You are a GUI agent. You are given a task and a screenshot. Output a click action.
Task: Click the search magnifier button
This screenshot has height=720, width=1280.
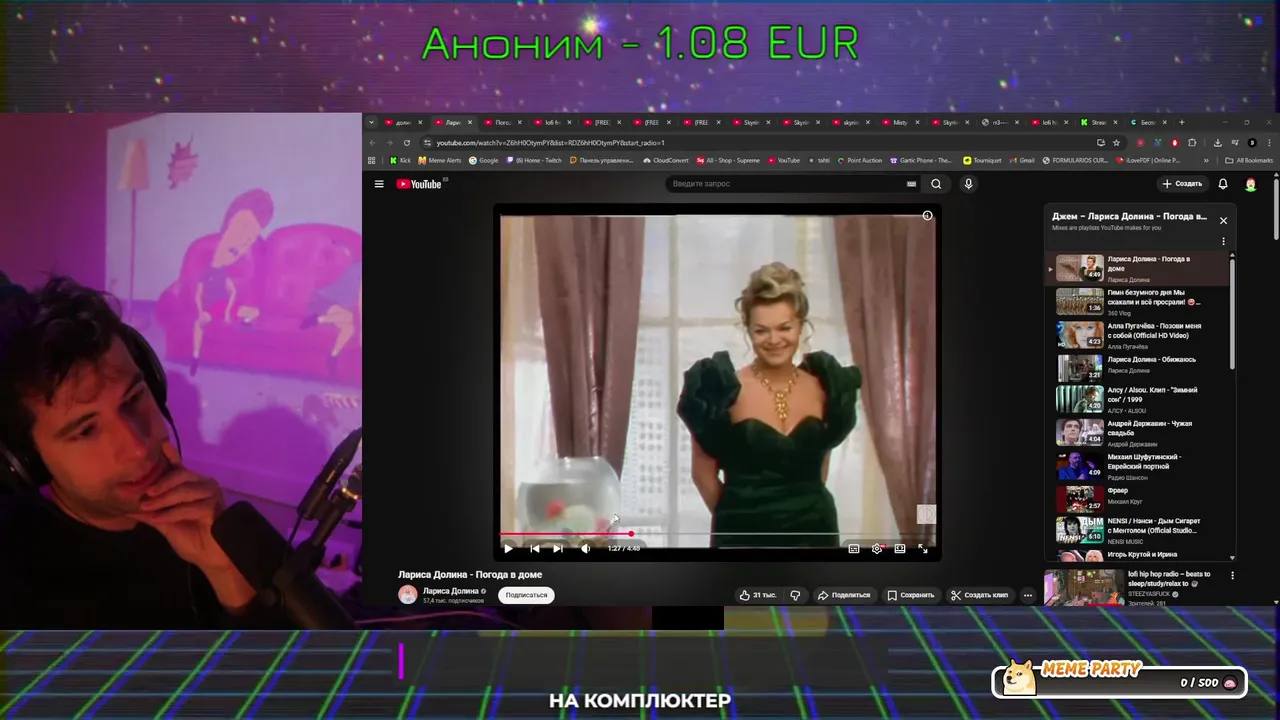(x=936, y=184)
